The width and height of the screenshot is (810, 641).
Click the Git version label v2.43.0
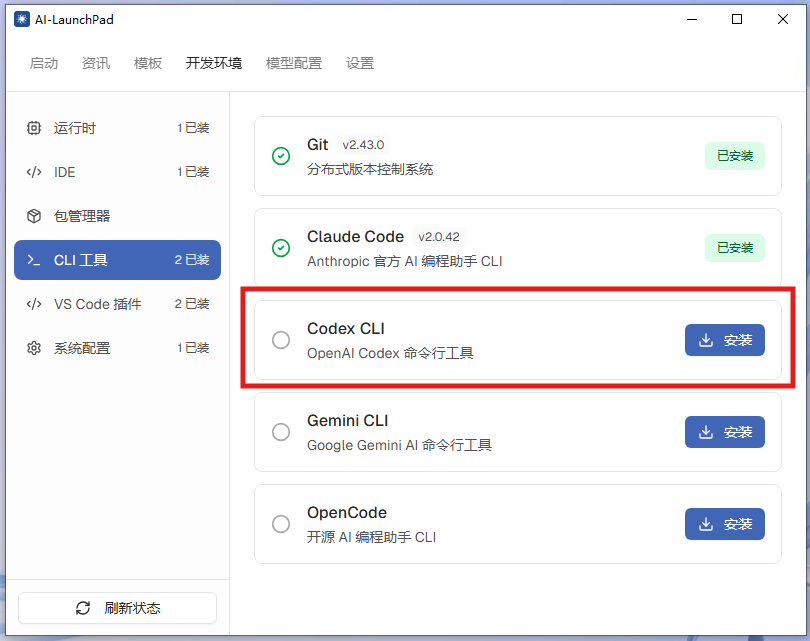(x=363, y=145)
